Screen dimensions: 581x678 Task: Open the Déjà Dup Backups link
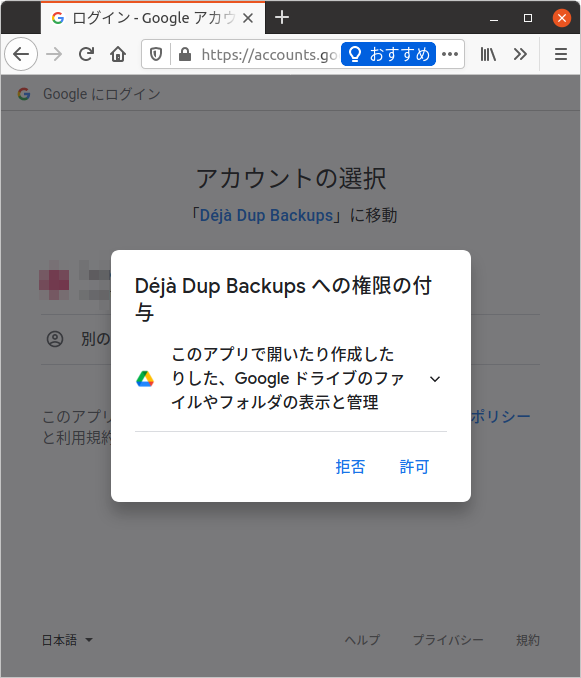266,215
